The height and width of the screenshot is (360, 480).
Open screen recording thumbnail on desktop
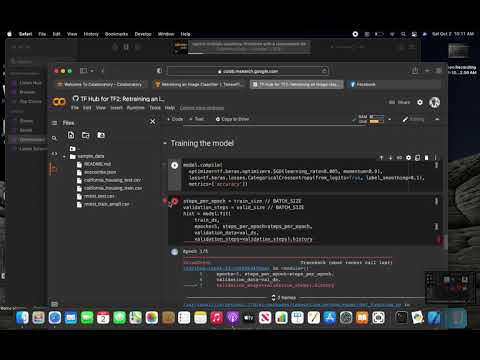[x=459, y=51]
